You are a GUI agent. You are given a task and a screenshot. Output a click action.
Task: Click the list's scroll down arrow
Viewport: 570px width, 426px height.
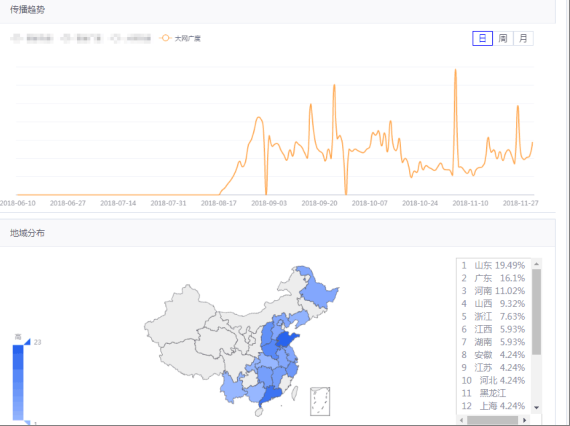537,408
